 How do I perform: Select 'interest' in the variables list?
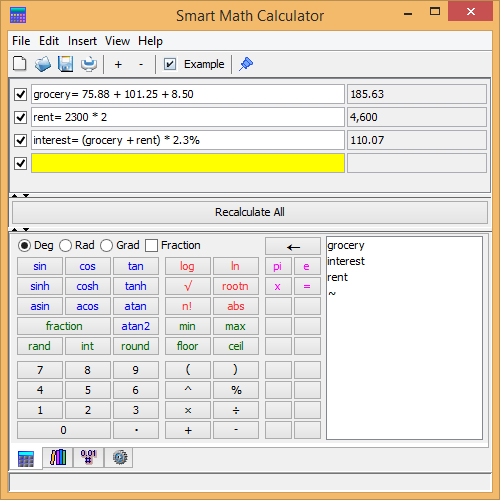point(346,261)
